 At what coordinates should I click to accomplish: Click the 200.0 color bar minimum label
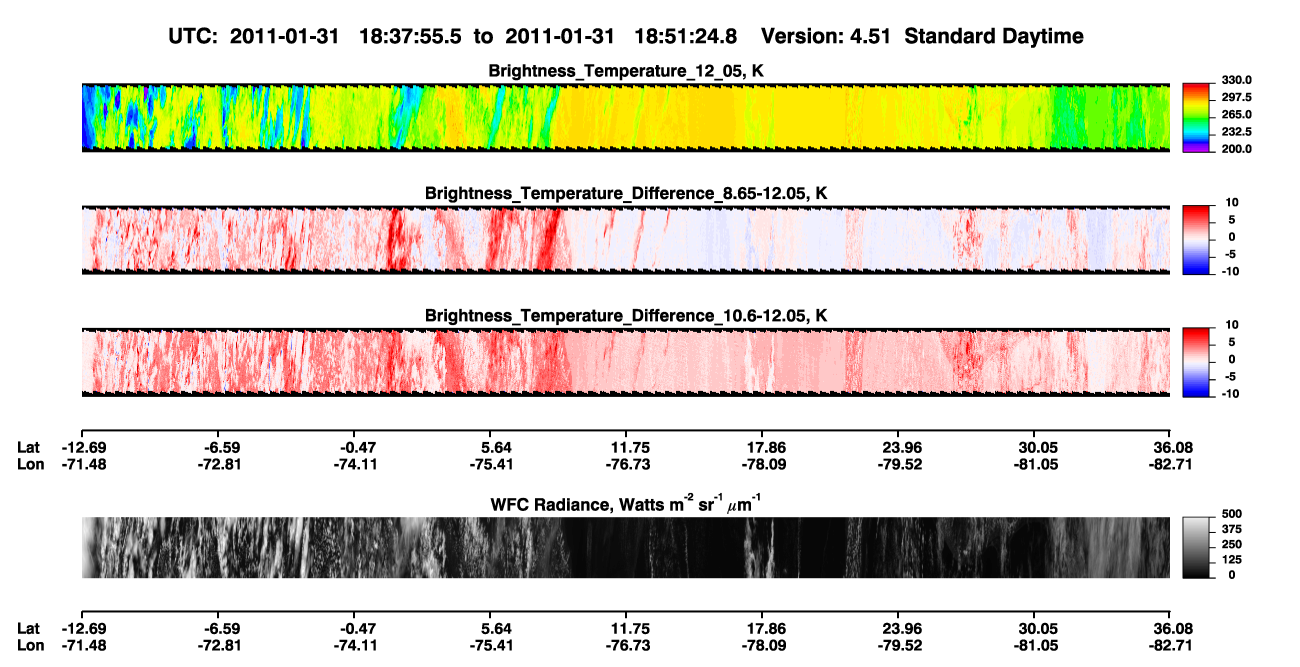[1236, 148]
